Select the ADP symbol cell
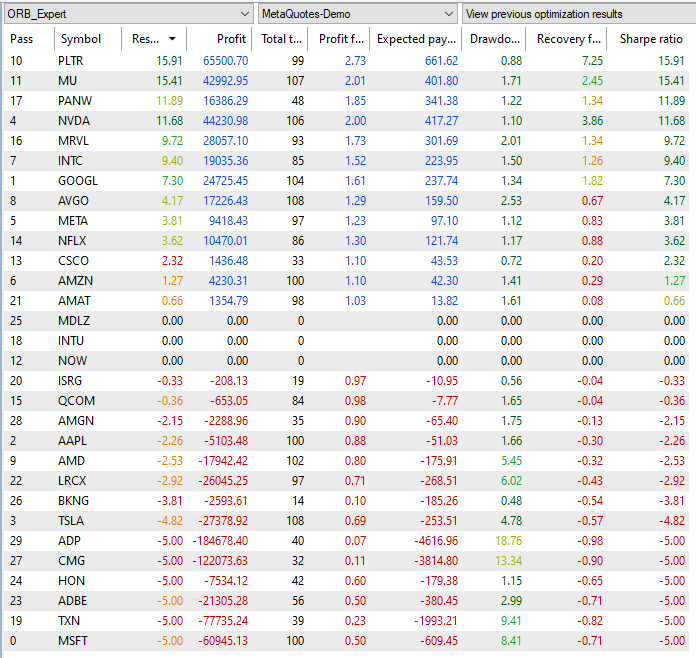 click(69, 540)
